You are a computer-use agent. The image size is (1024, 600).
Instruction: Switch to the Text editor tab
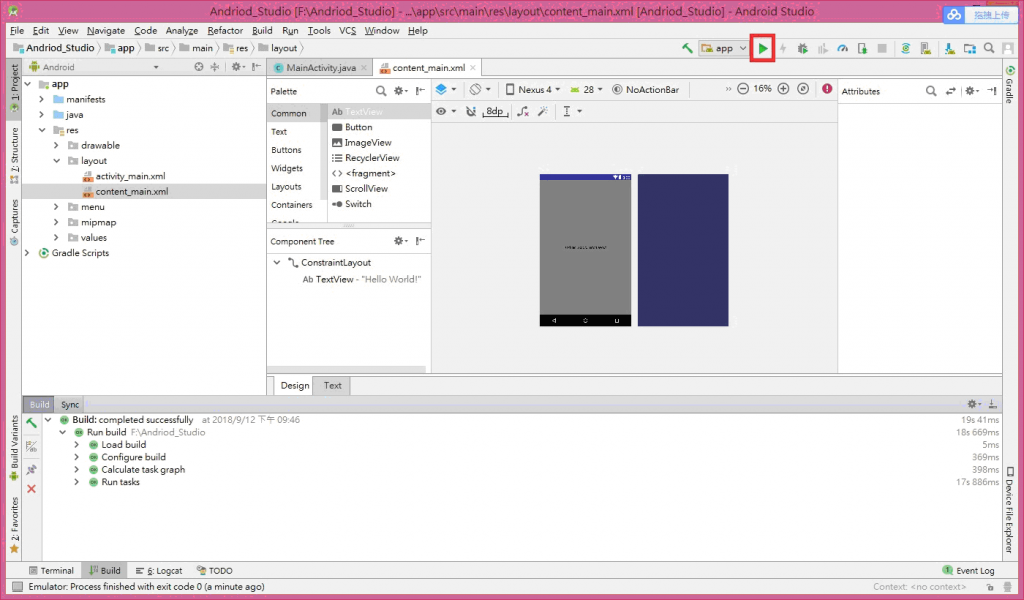pyautogui.click(x=332, y=385)
